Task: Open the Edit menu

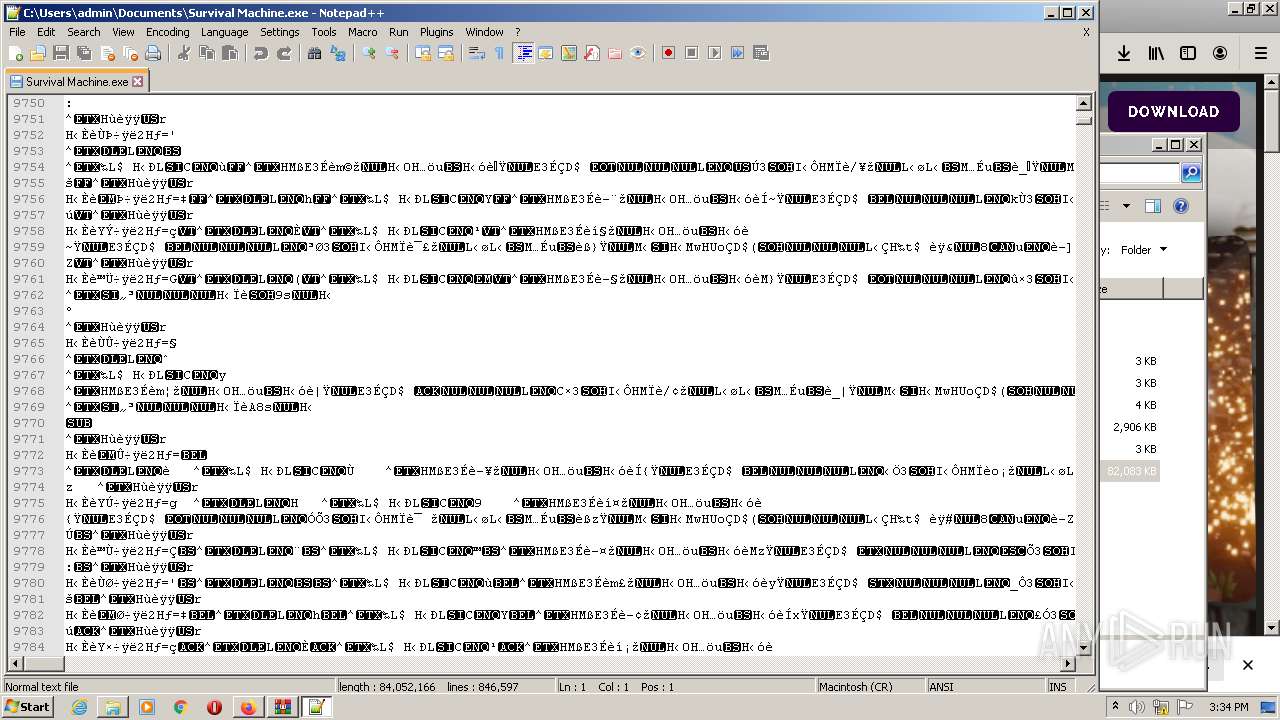Action: click(46, 32)
